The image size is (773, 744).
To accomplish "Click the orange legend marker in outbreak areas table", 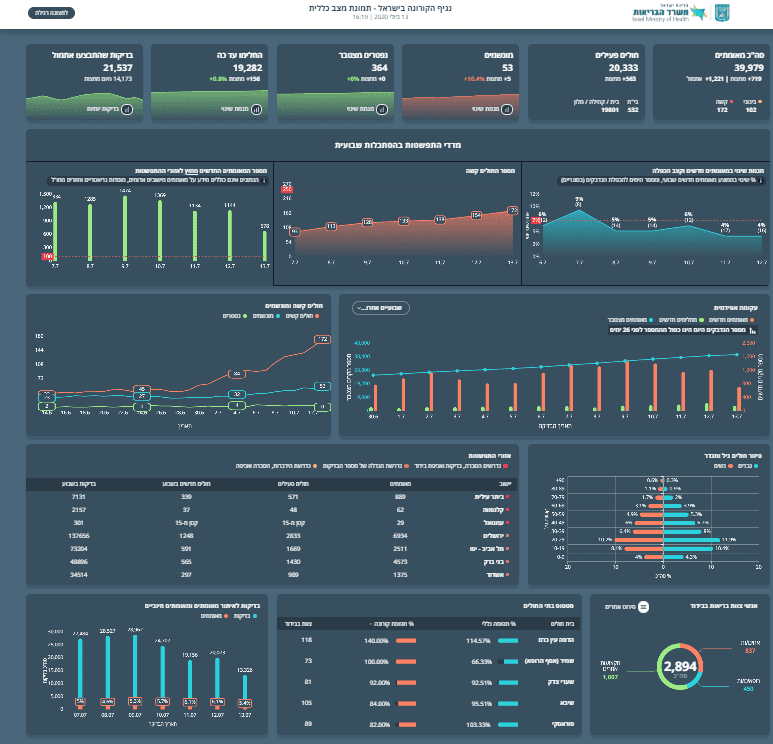I will tap(407, 466).
